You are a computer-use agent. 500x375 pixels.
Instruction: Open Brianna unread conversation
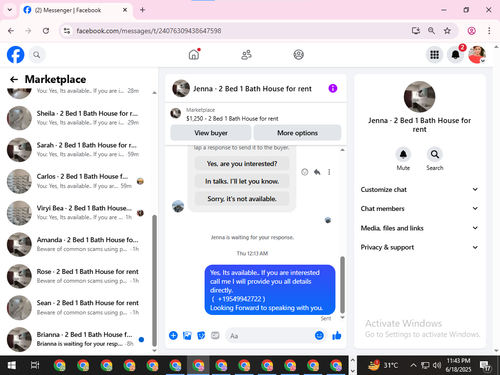(x=77, y=339)
